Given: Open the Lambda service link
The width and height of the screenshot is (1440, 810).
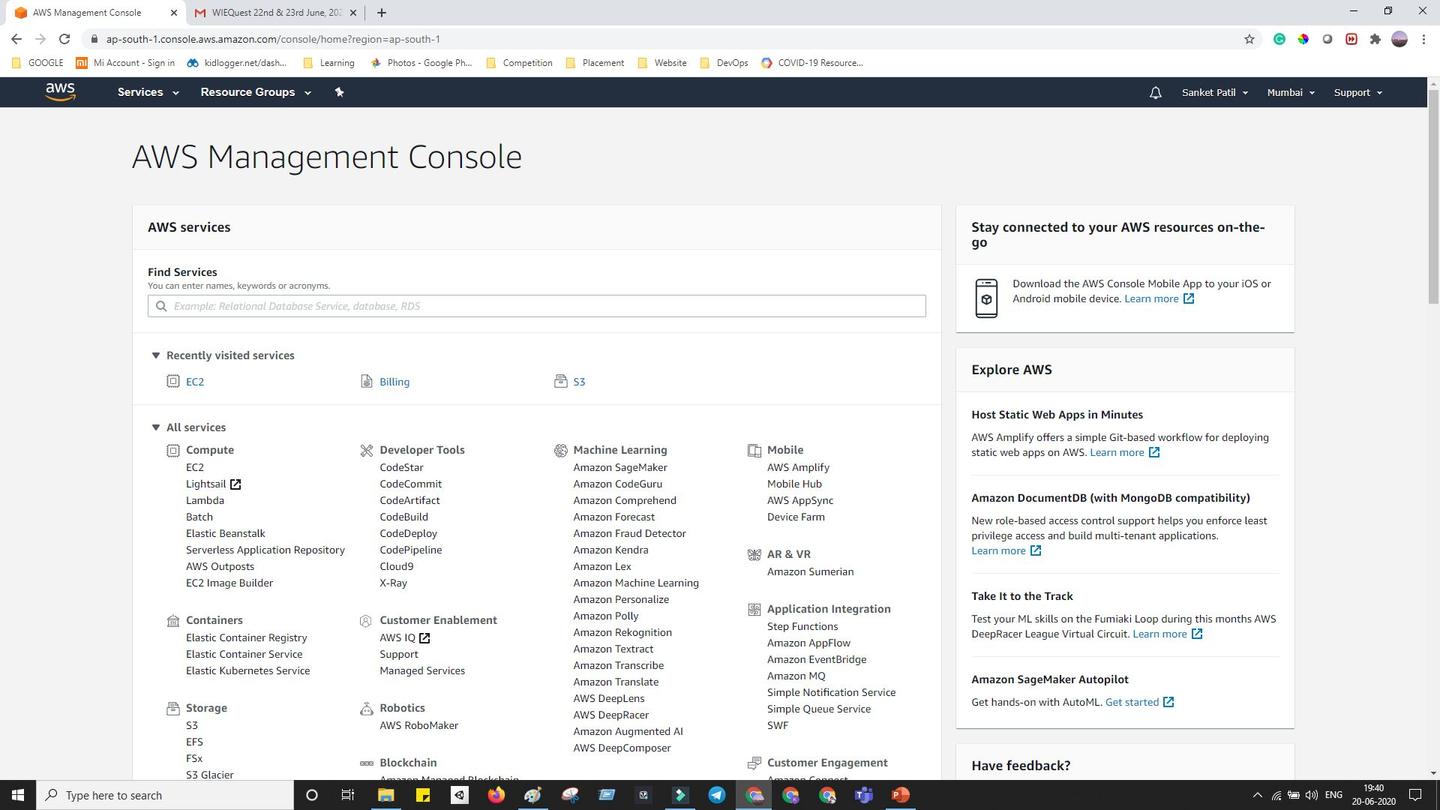Looking at the screenshot, I should pyautogui.click(x=205, y=500).
